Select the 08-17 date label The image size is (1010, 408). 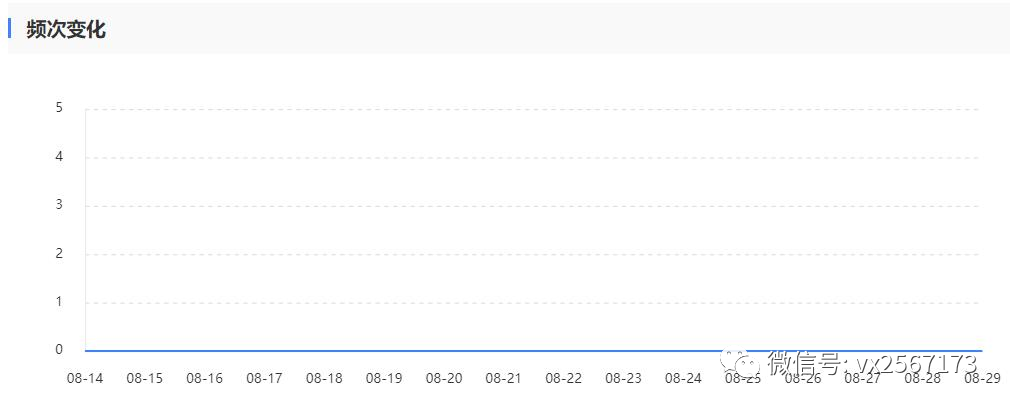click(264, 378)
